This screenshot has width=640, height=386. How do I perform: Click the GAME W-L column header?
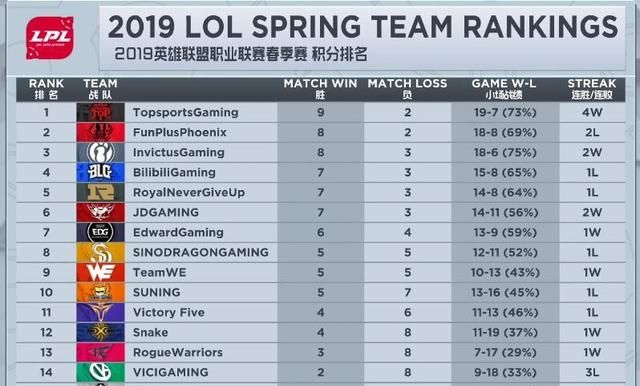504,89
